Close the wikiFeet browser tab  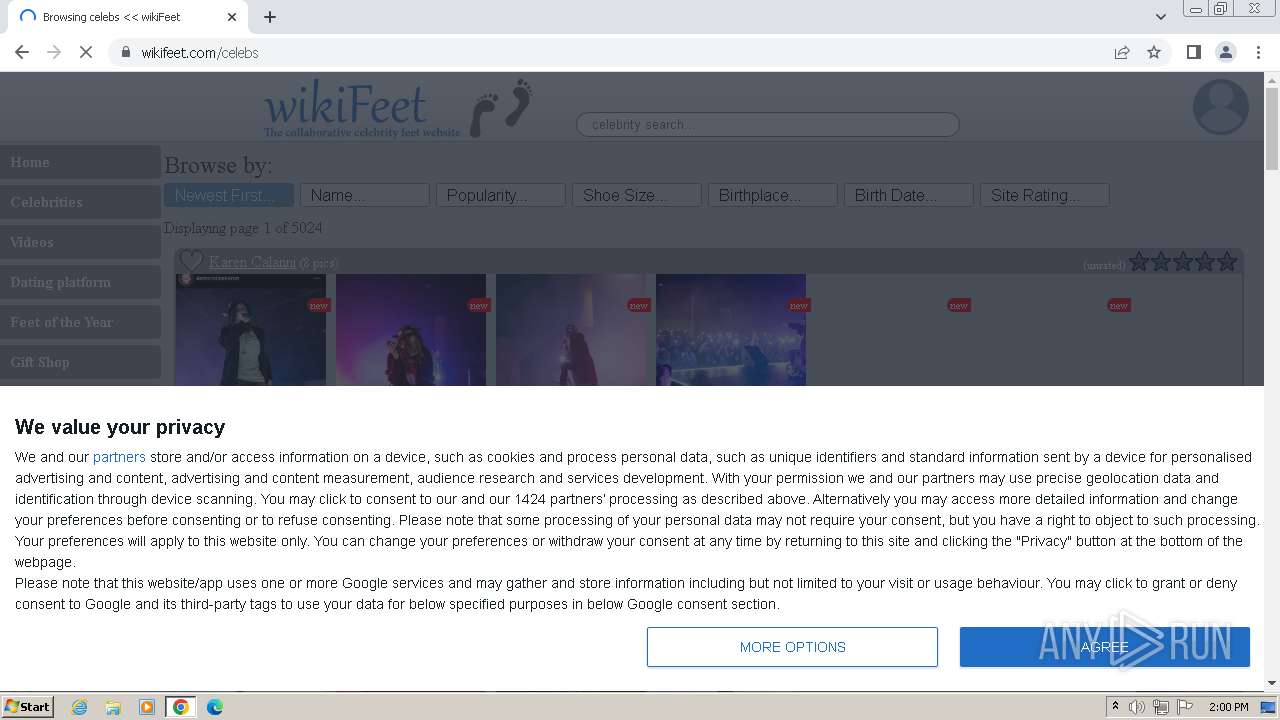click(232, 17)
